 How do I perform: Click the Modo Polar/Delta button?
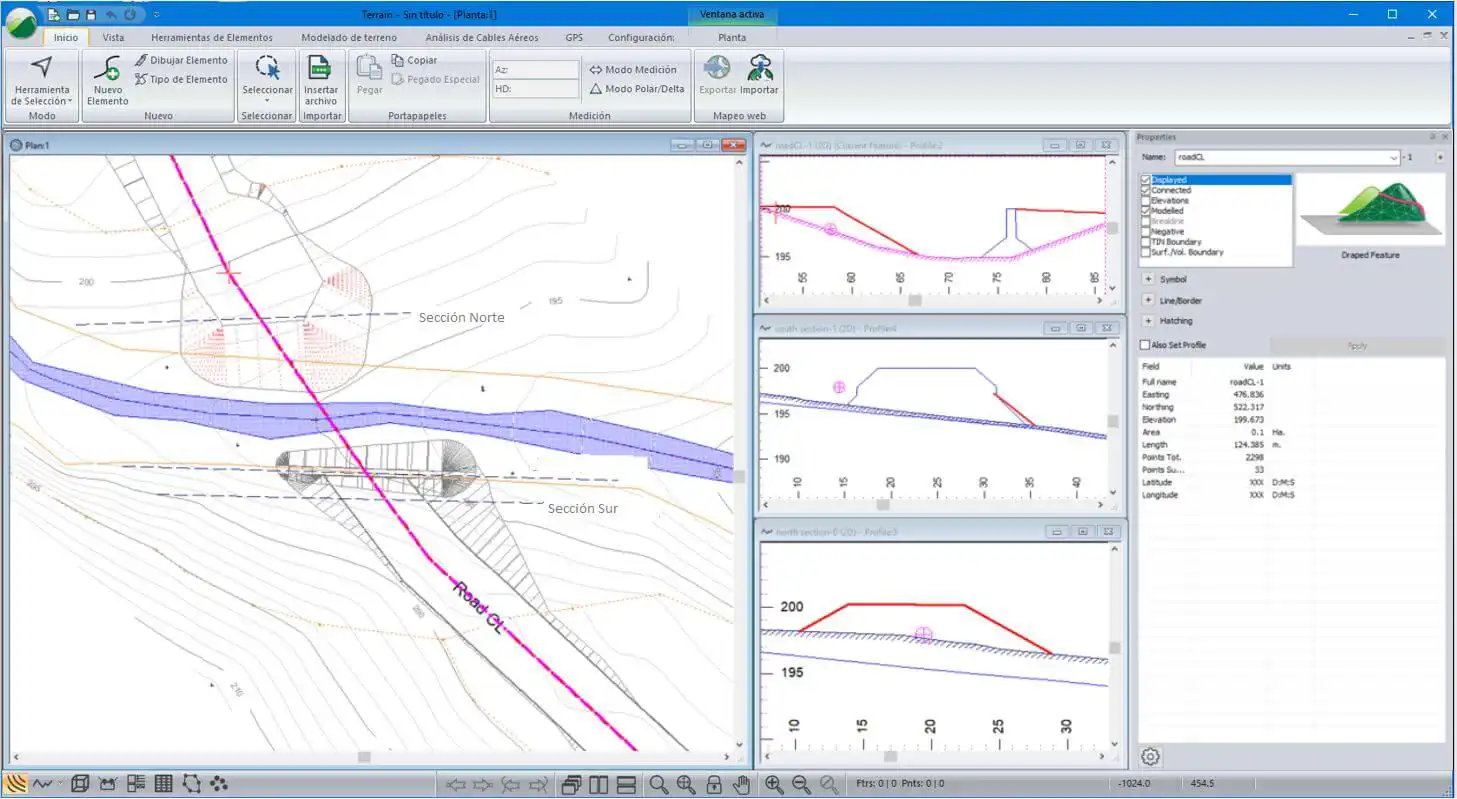pyautogui.click(x=637, y=89)
